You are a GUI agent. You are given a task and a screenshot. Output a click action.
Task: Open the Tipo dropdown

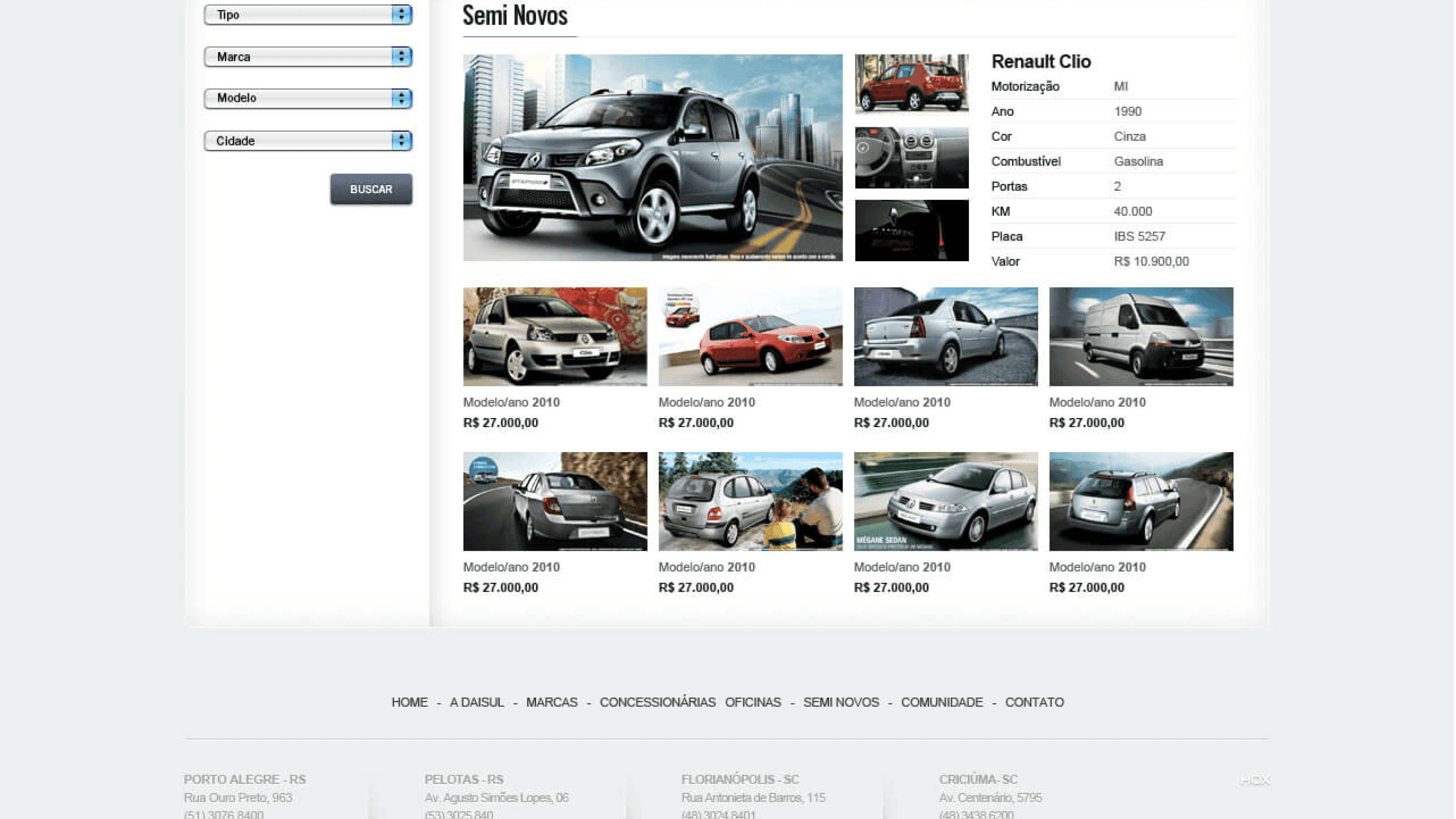(x=308, y=15)
